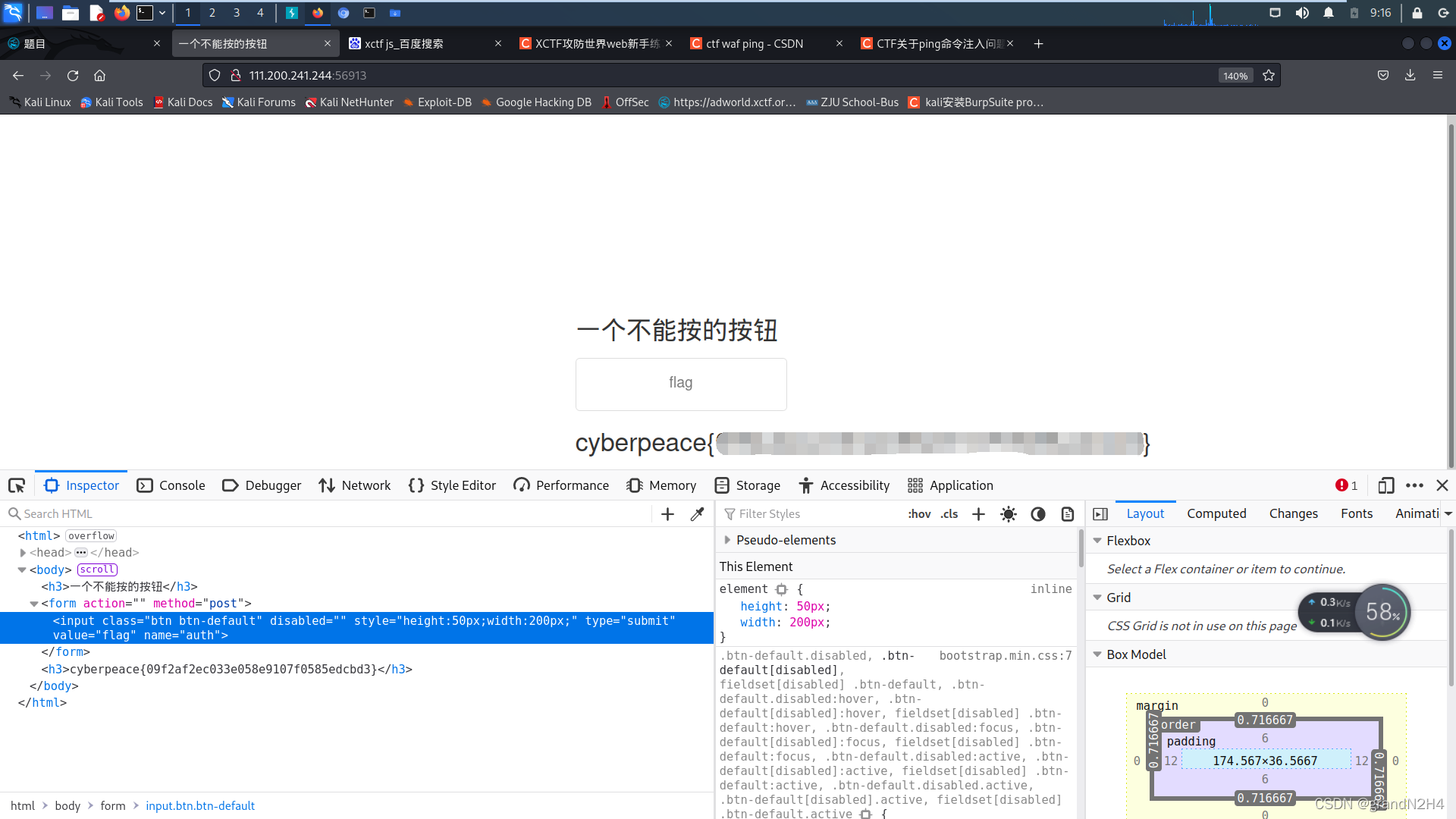Select the CSS selector highlighter for element rule
This screenshot has width=1456, height=819.
click(x=781, y=589)
